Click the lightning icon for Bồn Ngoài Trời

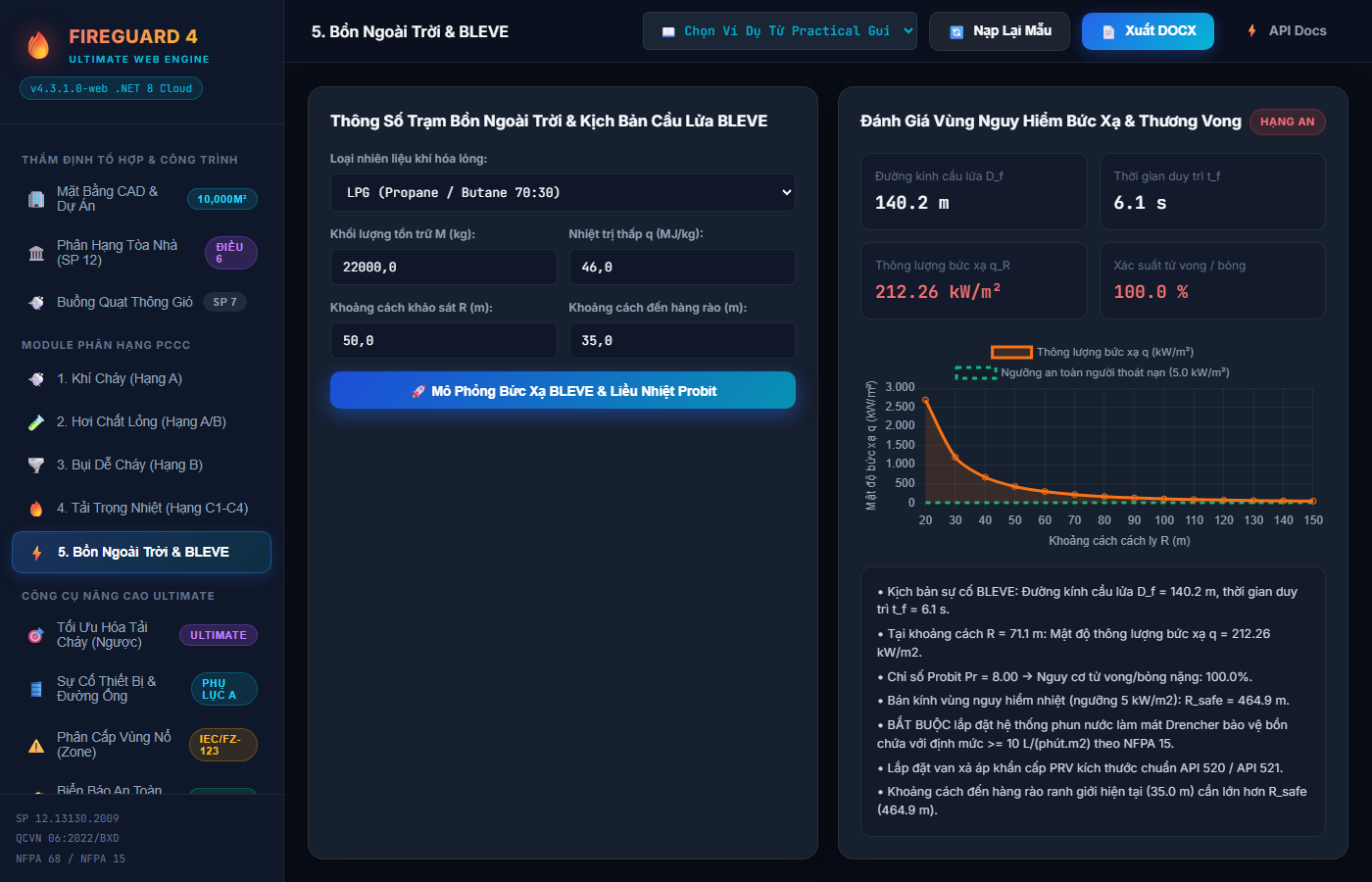[36, 553]
